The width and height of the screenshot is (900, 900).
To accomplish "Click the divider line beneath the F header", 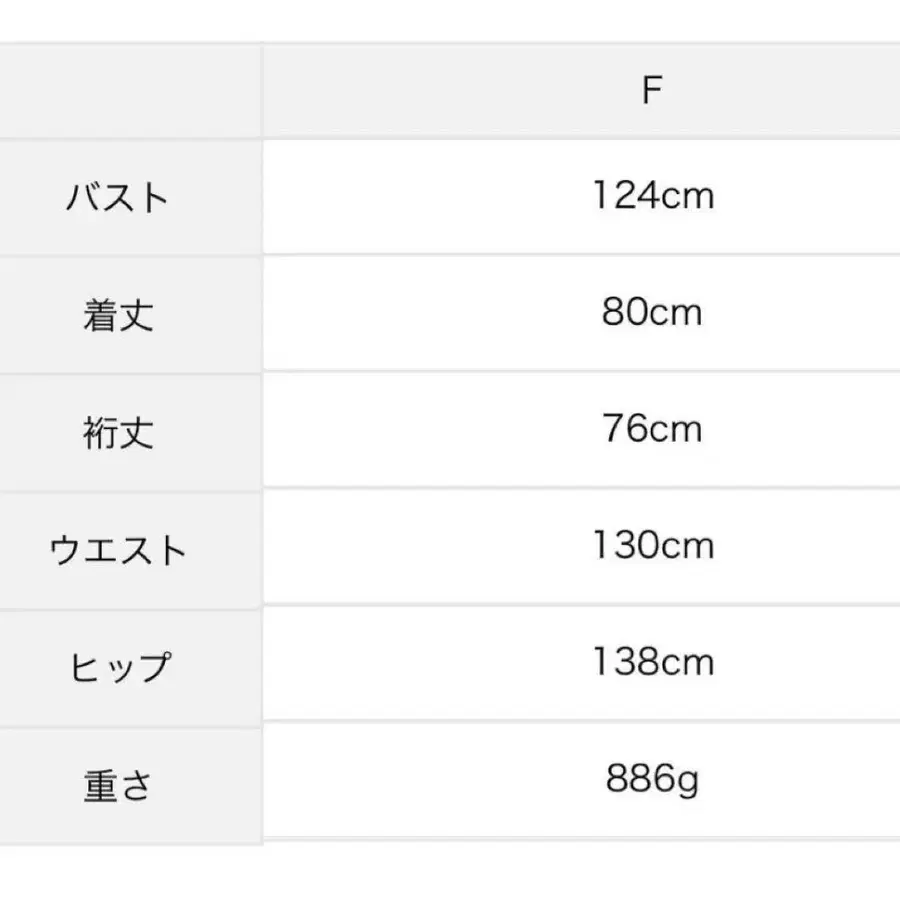I will [x=580, y=138].
